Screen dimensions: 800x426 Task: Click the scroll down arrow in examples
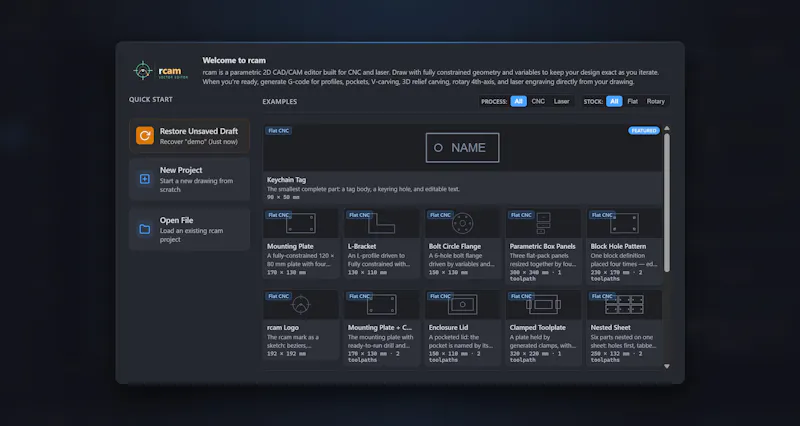pyautogui.click(x=666, y=366)
